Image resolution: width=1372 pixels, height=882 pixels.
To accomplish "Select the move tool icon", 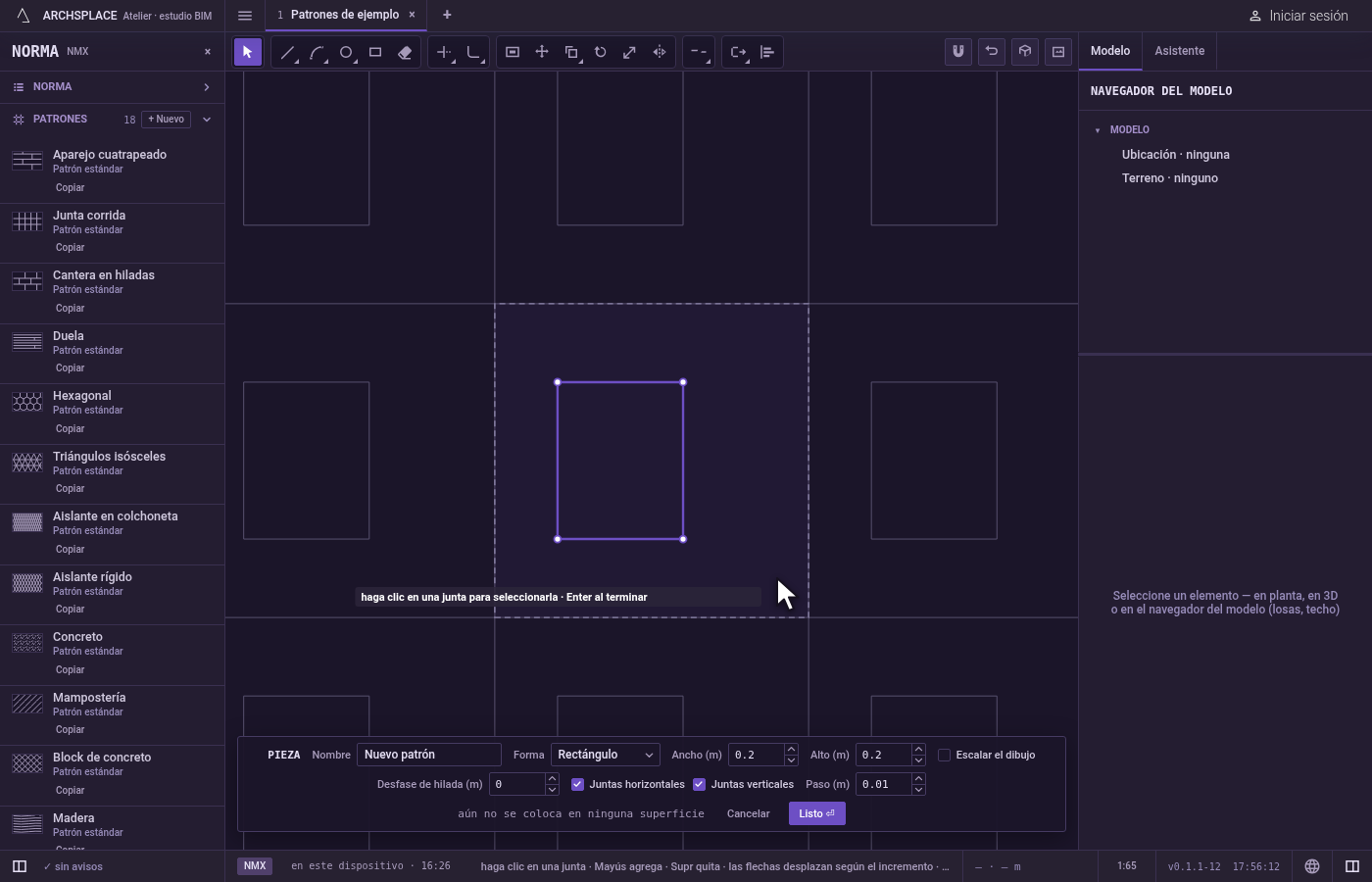I will 542,53.
